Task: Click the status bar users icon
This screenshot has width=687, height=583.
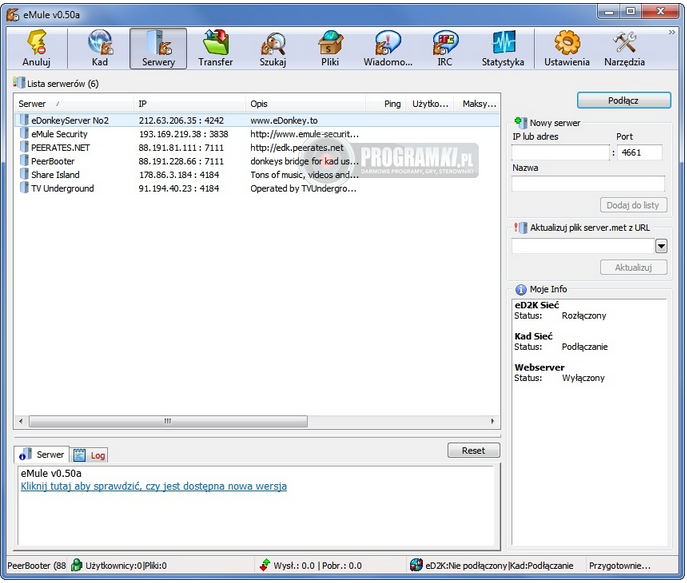Action: 77,565
